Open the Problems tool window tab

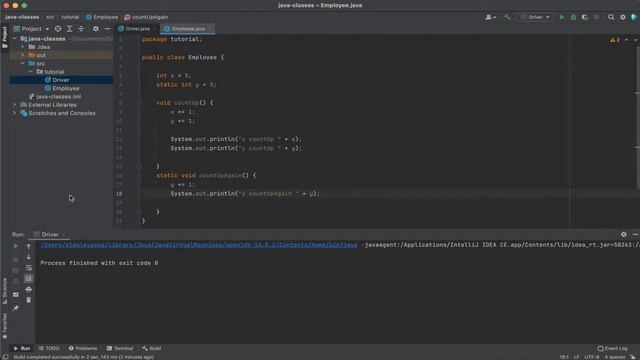[83, 348]
